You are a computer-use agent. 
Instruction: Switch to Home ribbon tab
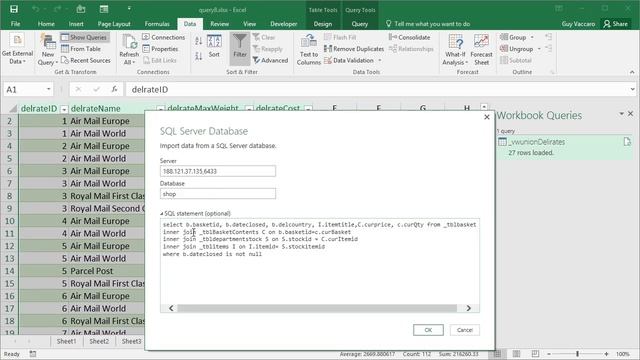point(46,24)
